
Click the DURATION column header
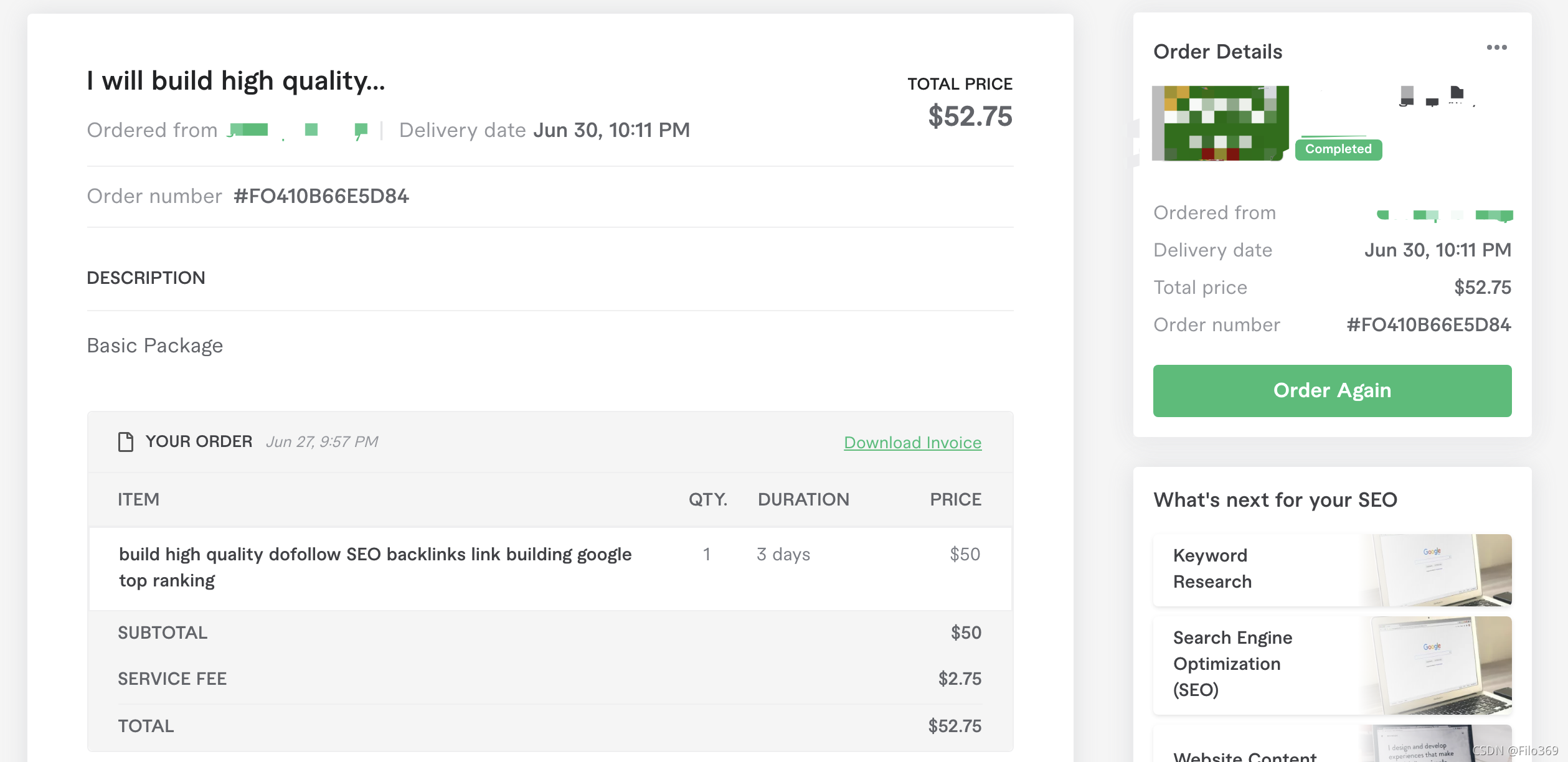coord(803,499)
